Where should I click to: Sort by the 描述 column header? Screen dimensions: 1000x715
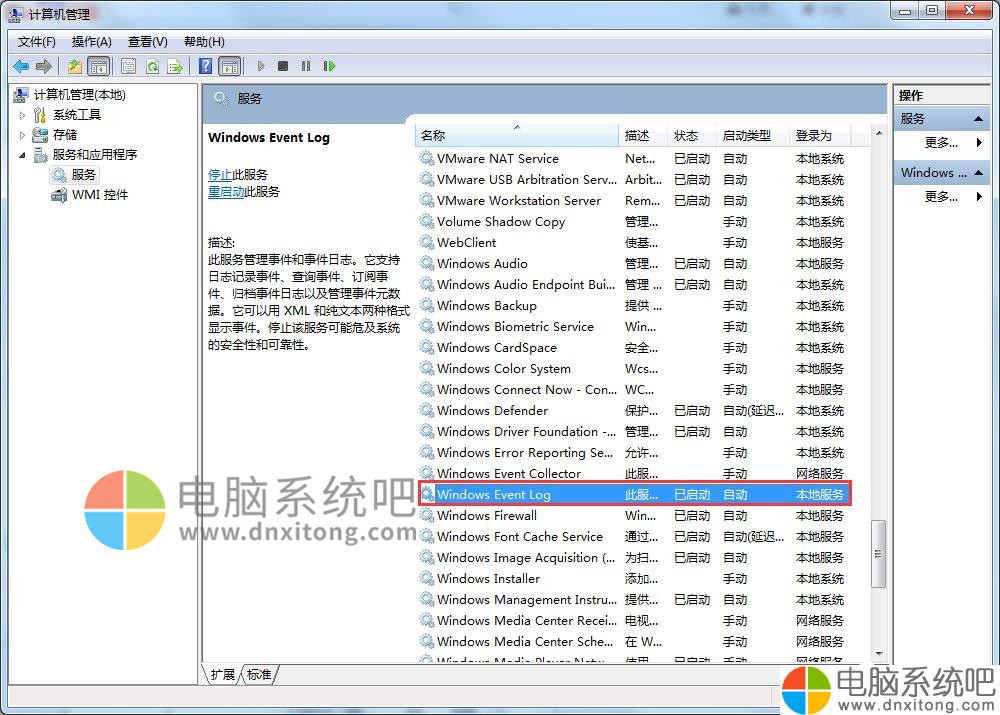tap(643, 136)
